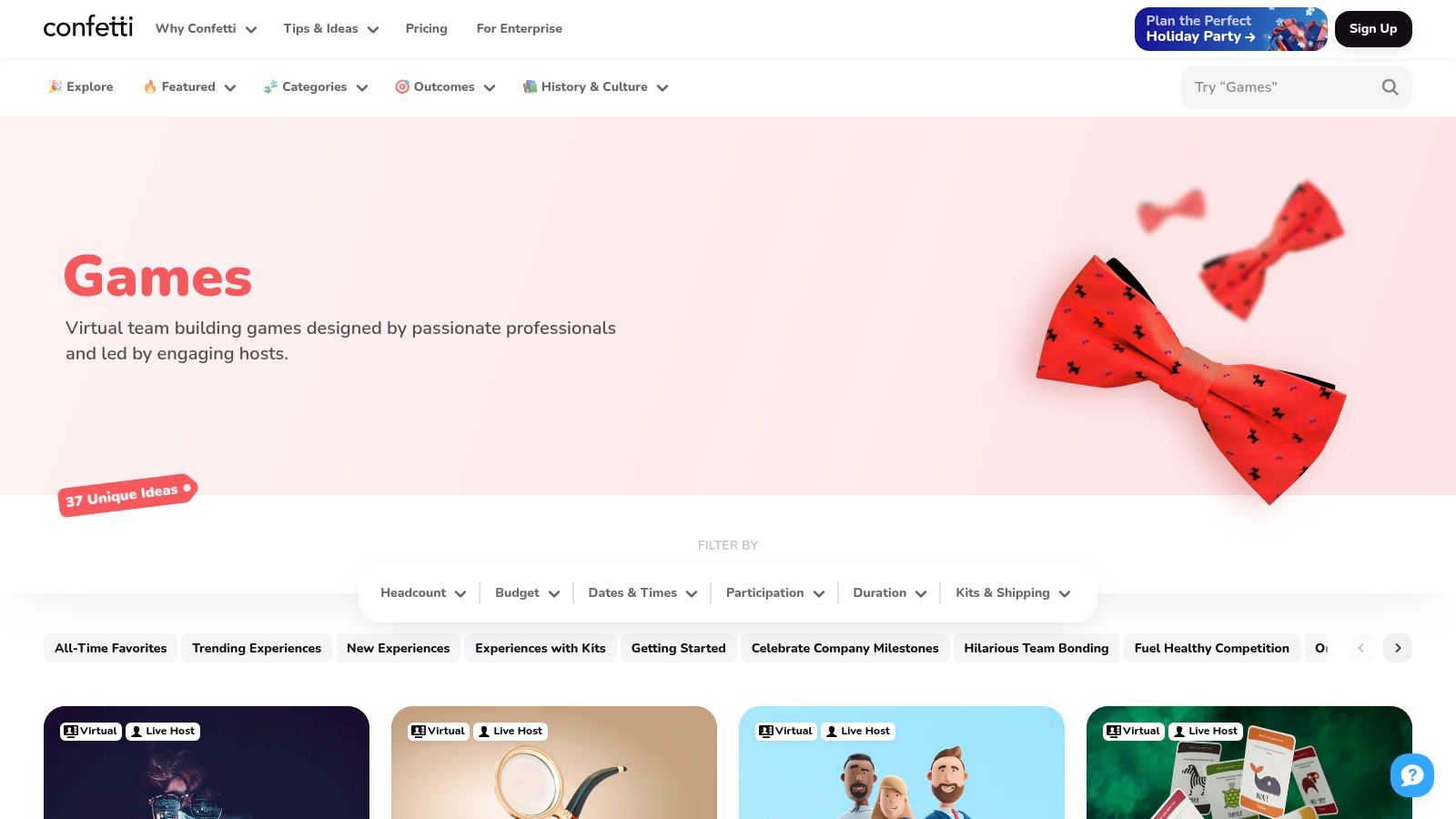
Task: Click the Featured flame icon
Action: (x=150, y=86)
